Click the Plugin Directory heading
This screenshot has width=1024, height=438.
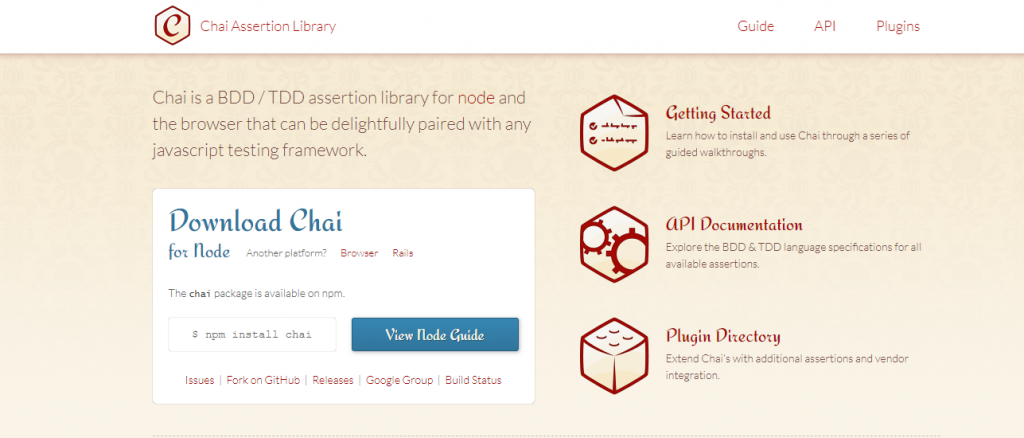tap(723, 337)
